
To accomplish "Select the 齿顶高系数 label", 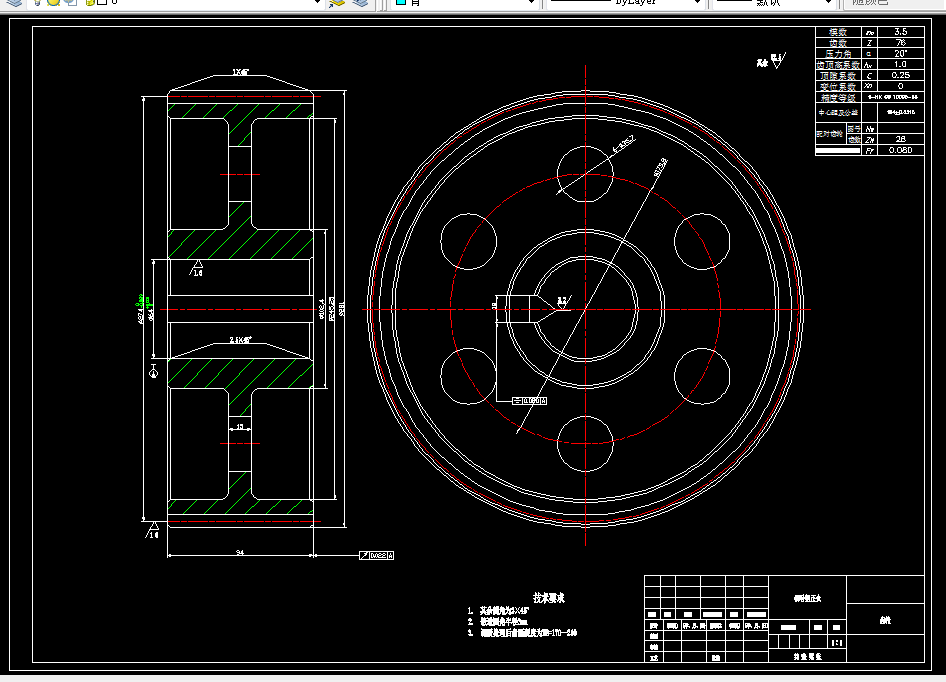I will pyautogui.click(x=838, y=65).
